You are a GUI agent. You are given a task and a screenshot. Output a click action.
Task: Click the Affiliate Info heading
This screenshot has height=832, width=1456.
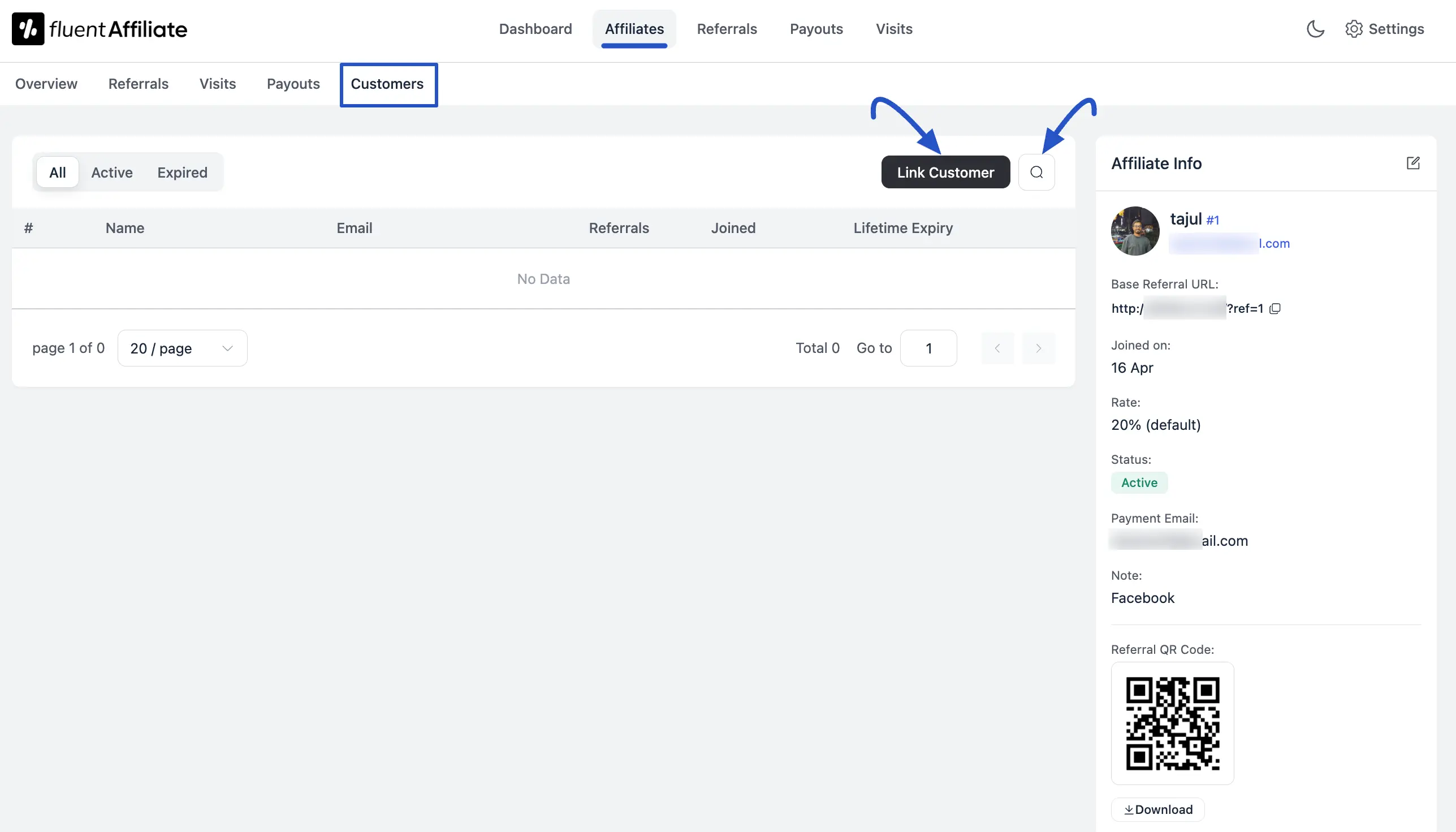point(1156,163)
